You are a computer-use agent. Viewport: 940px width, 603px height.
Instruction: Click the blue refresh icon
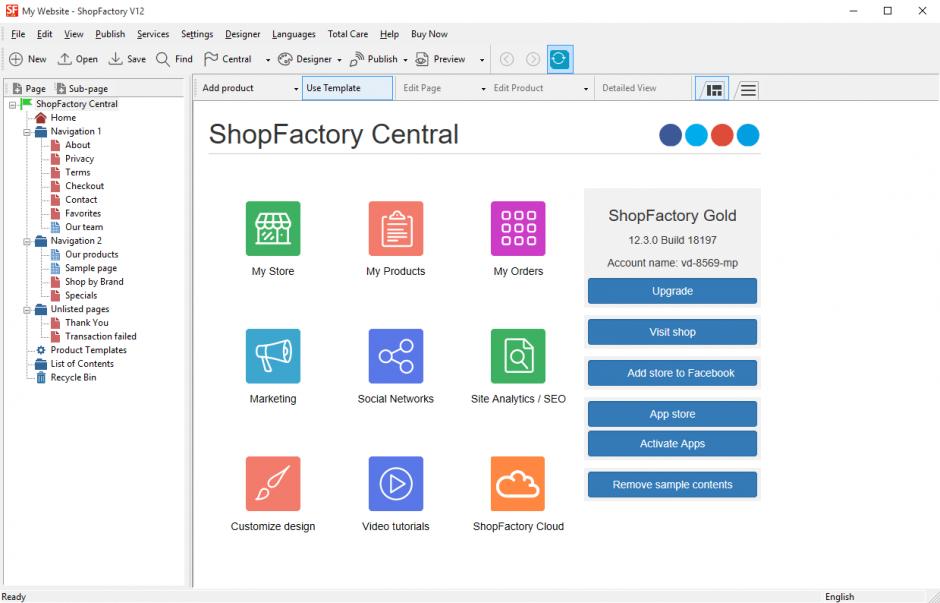point(560,59)
